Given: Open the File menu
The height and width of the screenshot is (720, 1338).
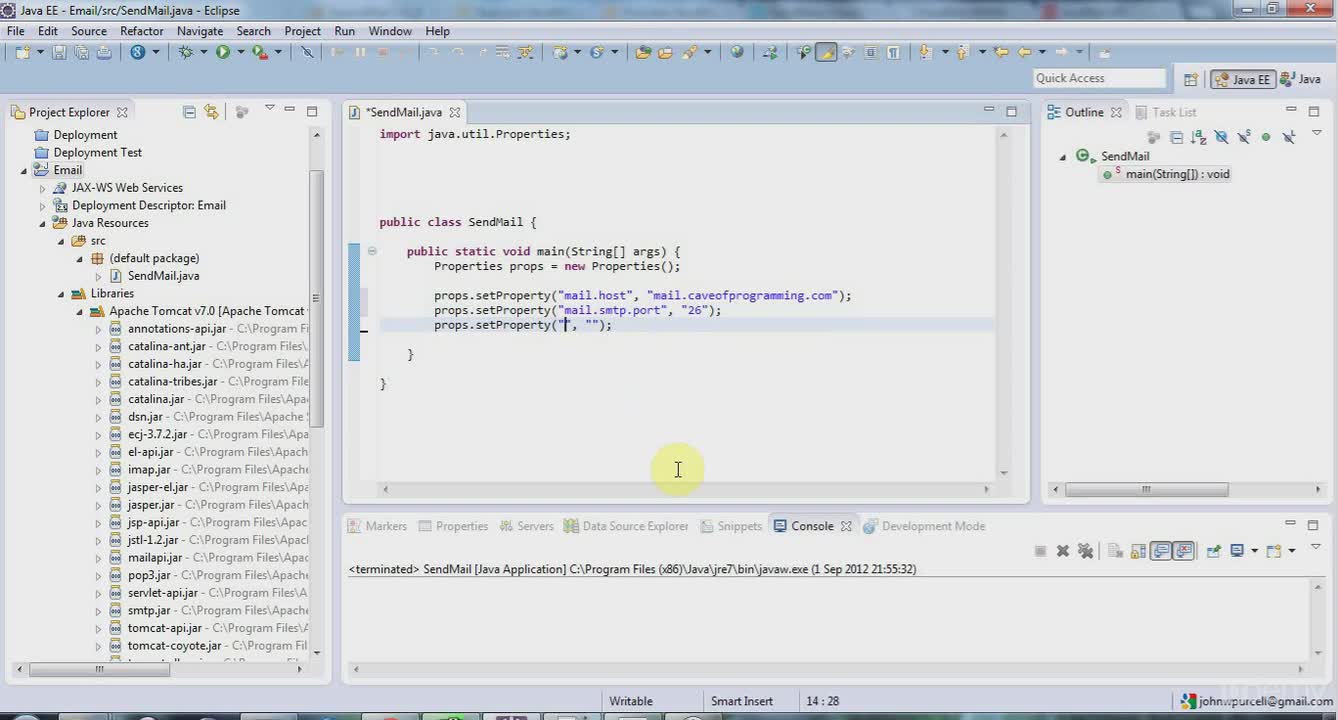Looking at the screenshot, I should pyautogui.click(x=16, y=31).
